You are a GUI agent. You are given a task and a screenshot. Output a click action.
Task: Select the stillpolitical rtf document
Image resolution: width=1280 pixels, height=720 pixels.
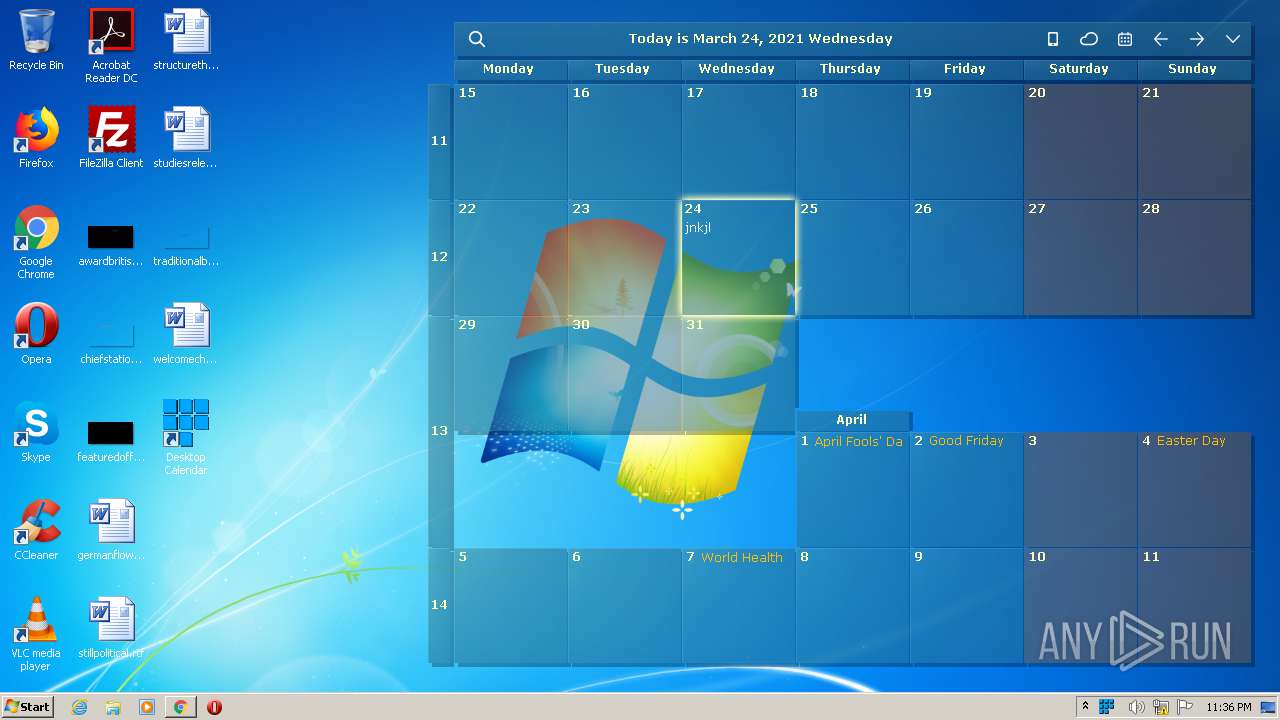click(111, 628)
